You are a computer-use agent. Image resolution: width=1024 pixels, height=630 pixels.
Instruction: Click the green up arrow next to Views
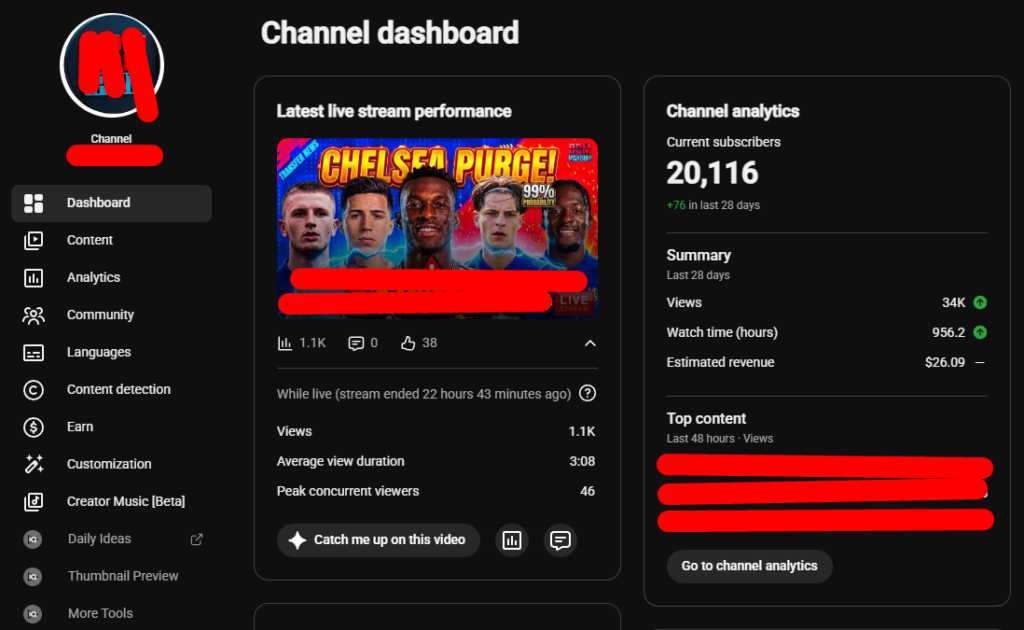980,302
